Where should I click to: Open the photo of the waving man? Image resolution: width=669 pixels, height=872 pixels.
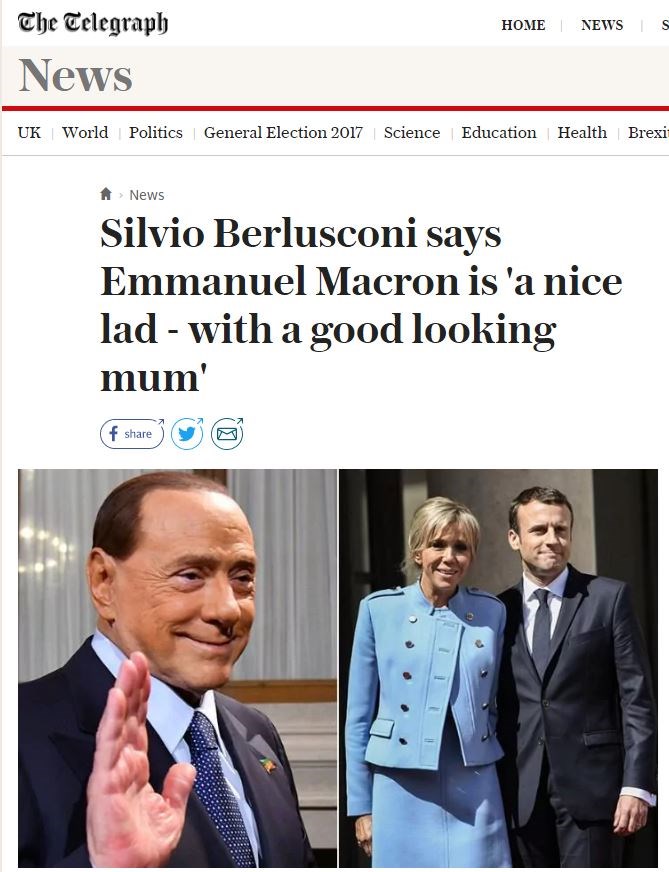tap(177, 668)
